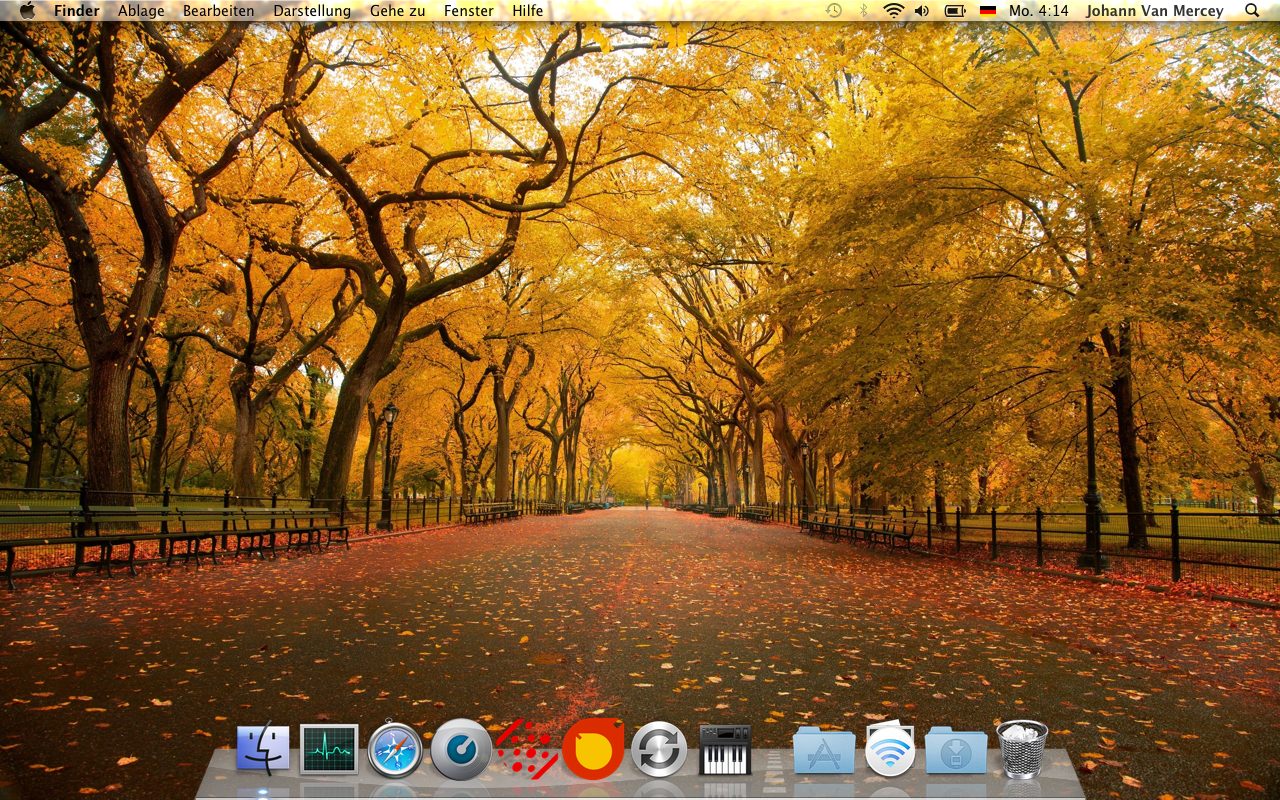Expand the Applications folder stack in dock
This screenshot has width=1280, height=800.
coord(824,750)
